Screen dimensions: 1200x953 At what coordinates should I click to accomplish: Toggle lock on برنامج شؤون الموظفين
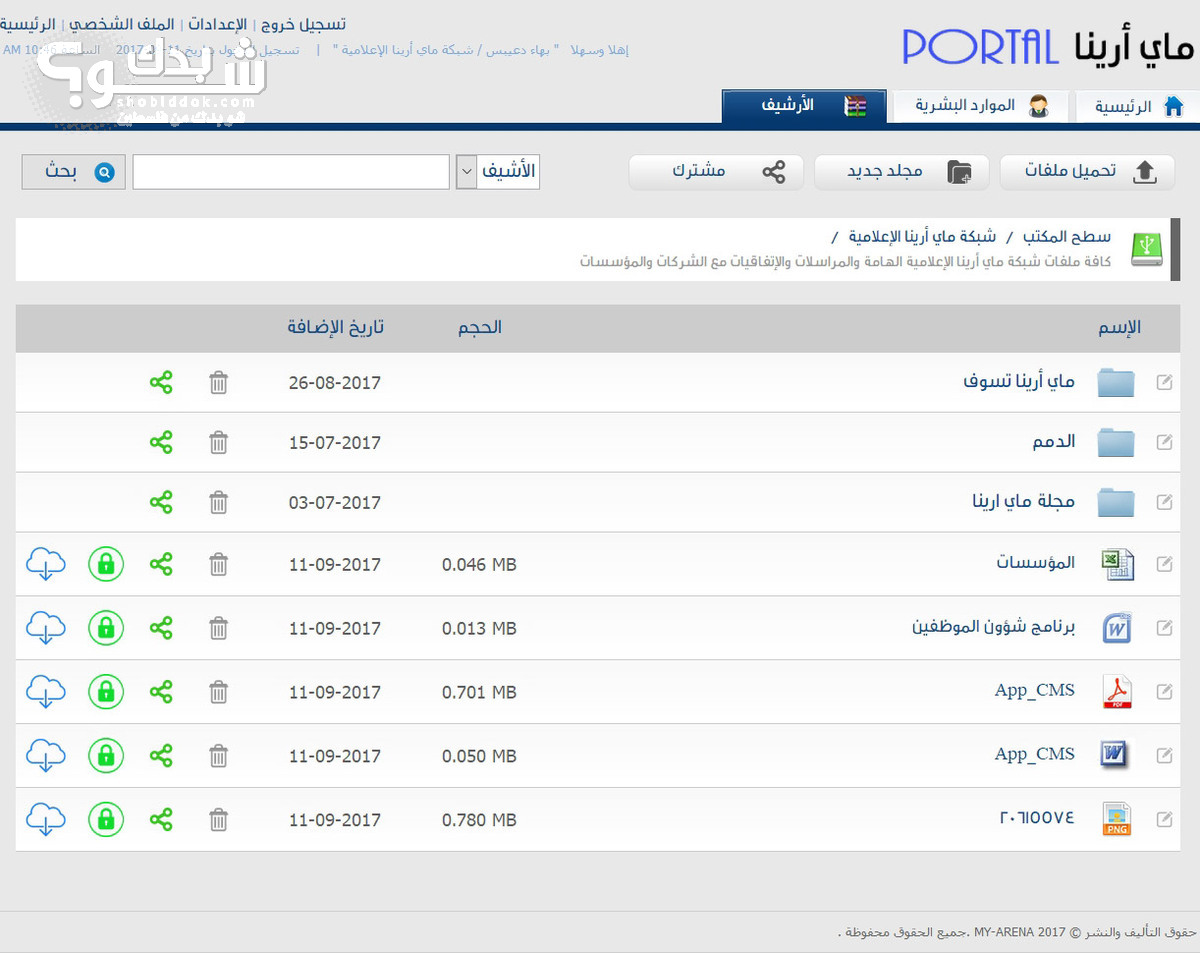[x=106, y=628]
